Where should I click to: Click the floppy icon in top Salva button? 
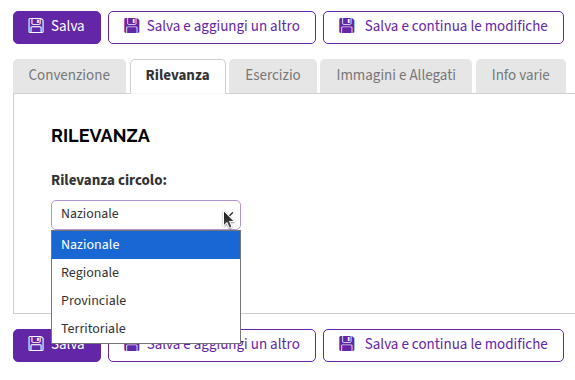click(x=36, y=26)
